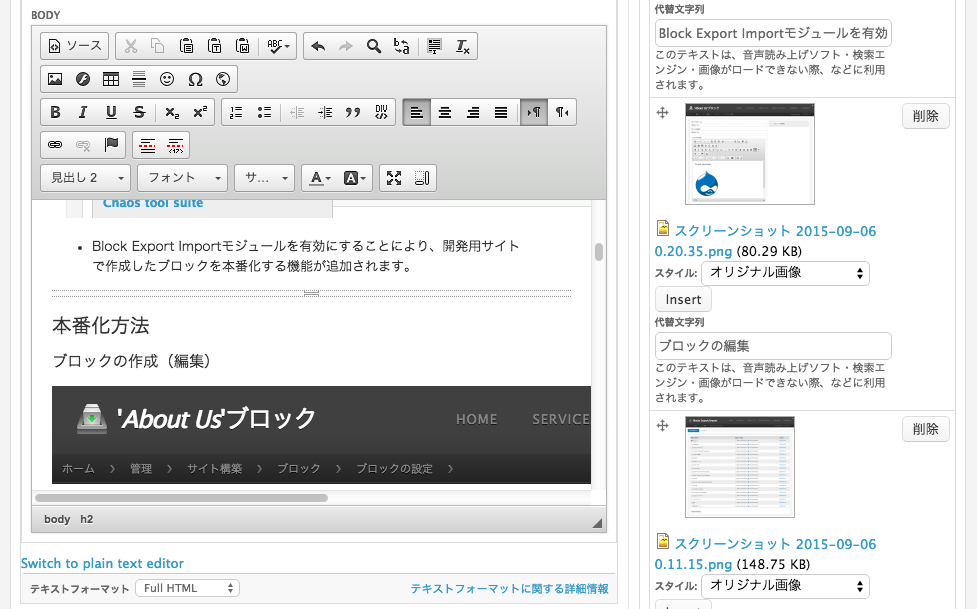977x609 pixels.
Task: Click Switch to plain text editor
Action: point(102,563)
